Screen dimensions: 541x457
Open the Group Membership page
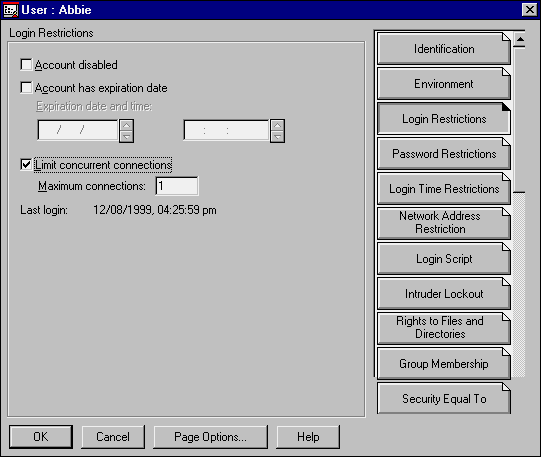pos(444,364)
